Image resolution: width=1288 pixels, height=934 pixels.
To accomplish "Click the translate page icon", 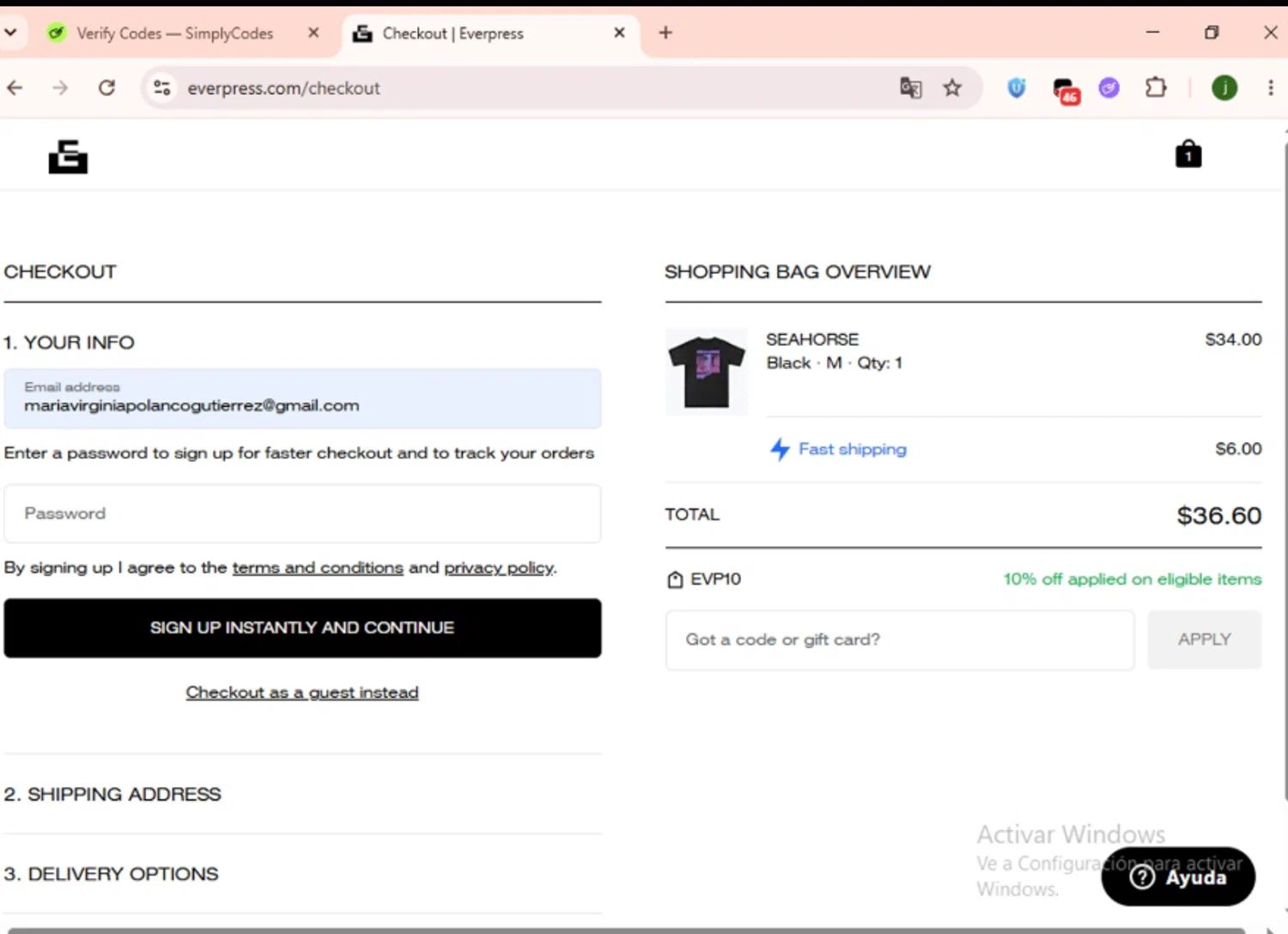I will (911, 88).
